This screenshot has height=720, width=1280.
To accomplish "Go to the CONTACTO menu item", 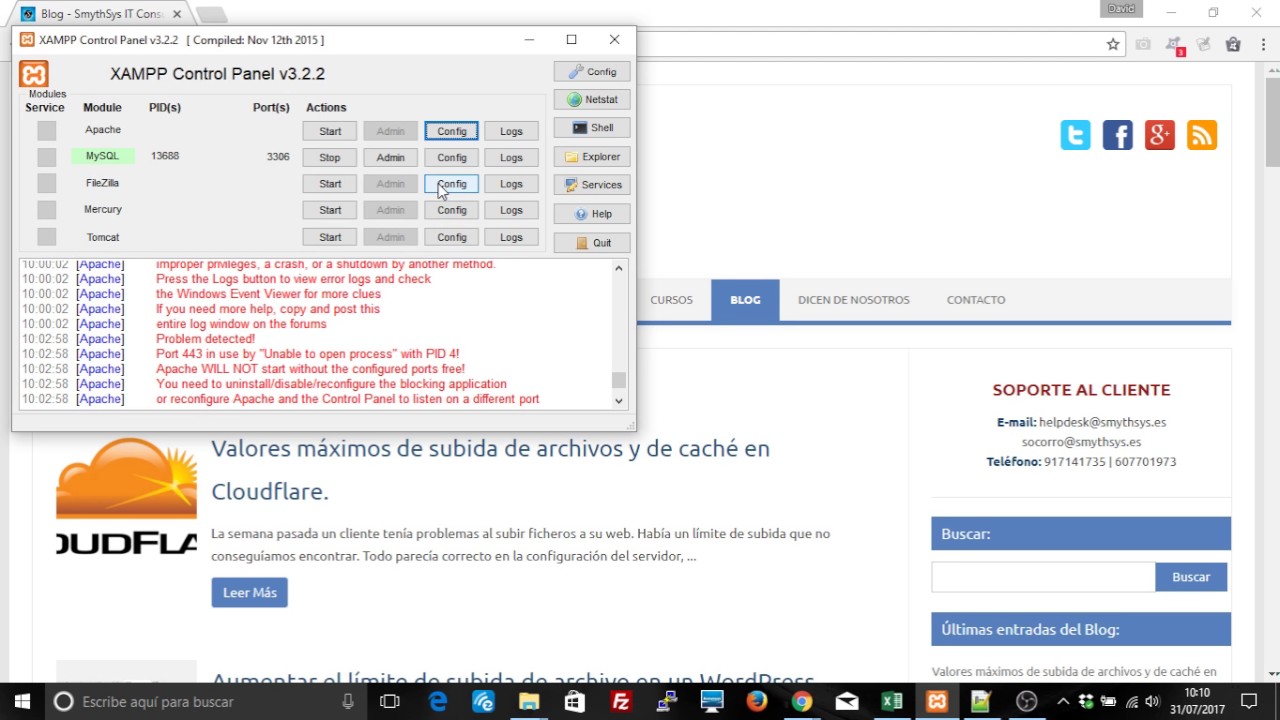I will [x=975, y=300].
